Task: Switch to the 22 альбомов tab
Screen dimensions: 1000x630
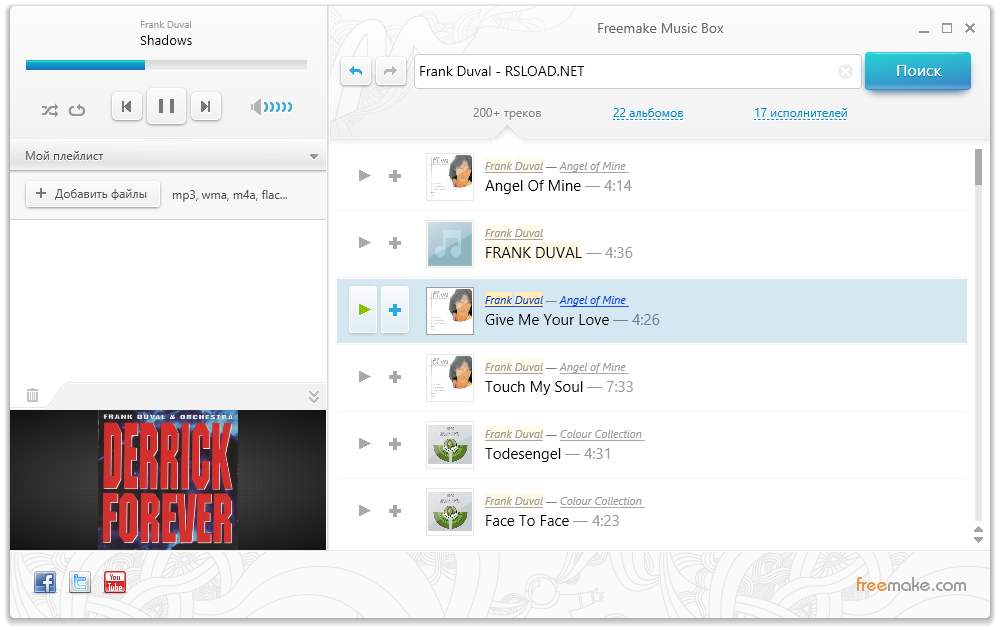Action: (648, 113)
